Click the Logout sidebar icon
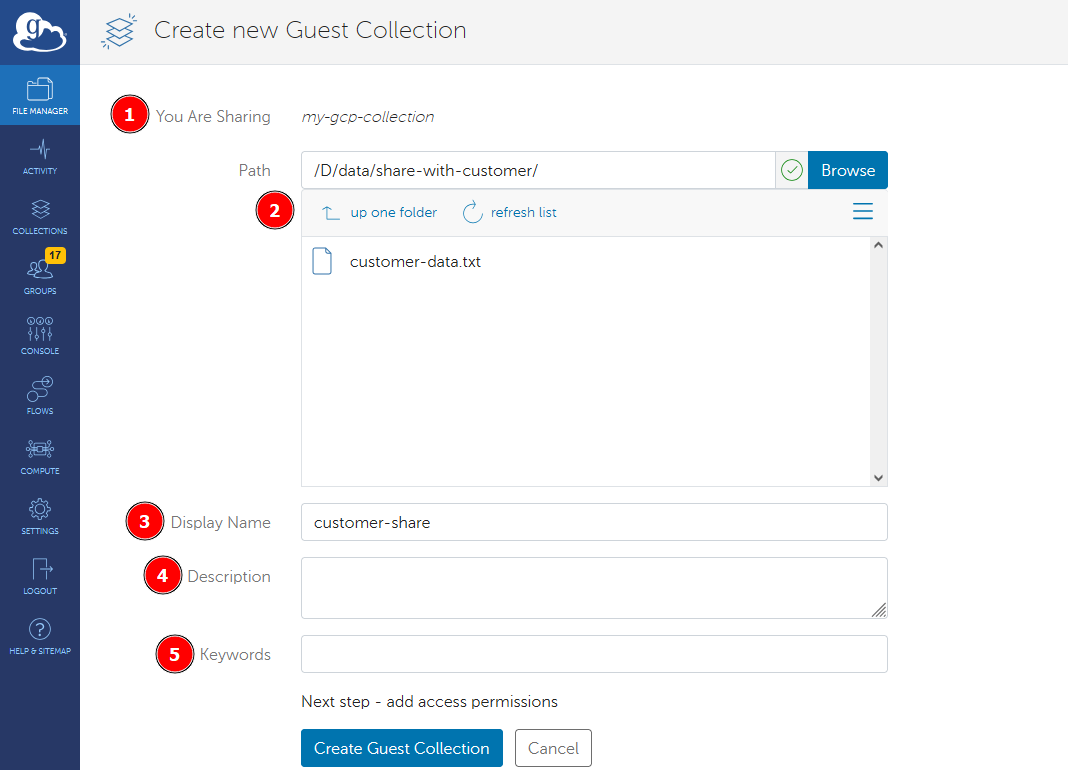Viewport: 1068px width, 770px height. point(40,575)
